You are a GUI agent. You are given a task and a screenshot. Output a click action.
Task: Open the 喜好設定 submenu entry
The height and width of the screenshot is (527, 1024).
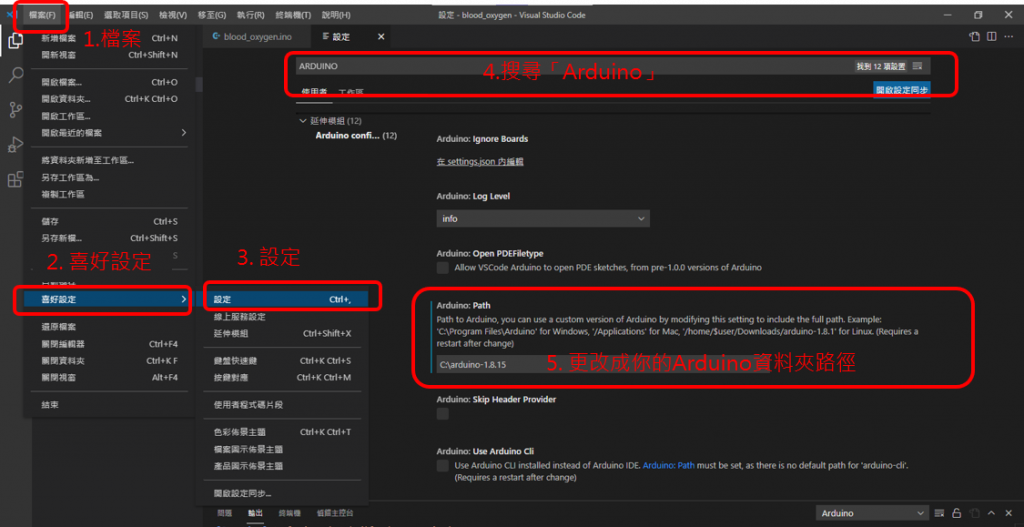(109, 299)
